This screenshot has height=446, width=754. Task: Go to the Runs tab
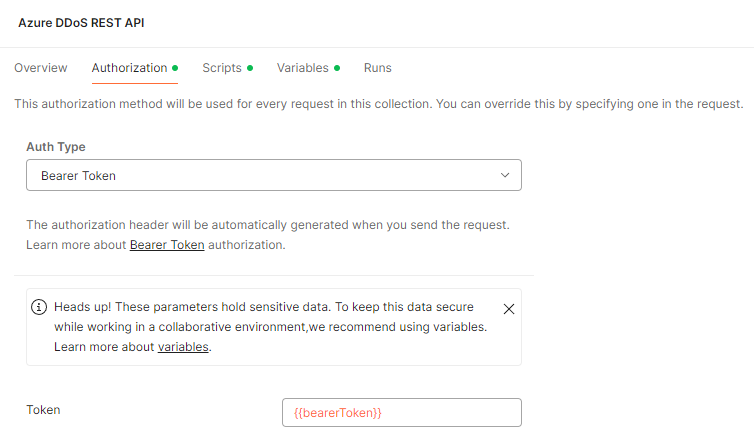(377, 68)
